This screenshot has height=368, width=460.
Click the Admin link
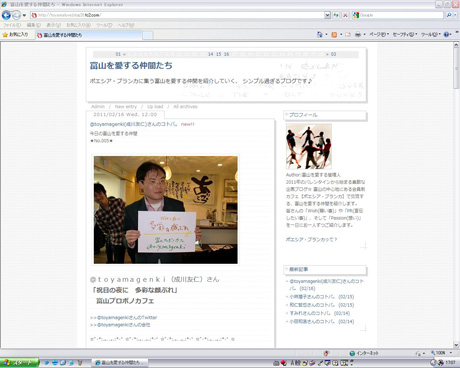(98, 107)
